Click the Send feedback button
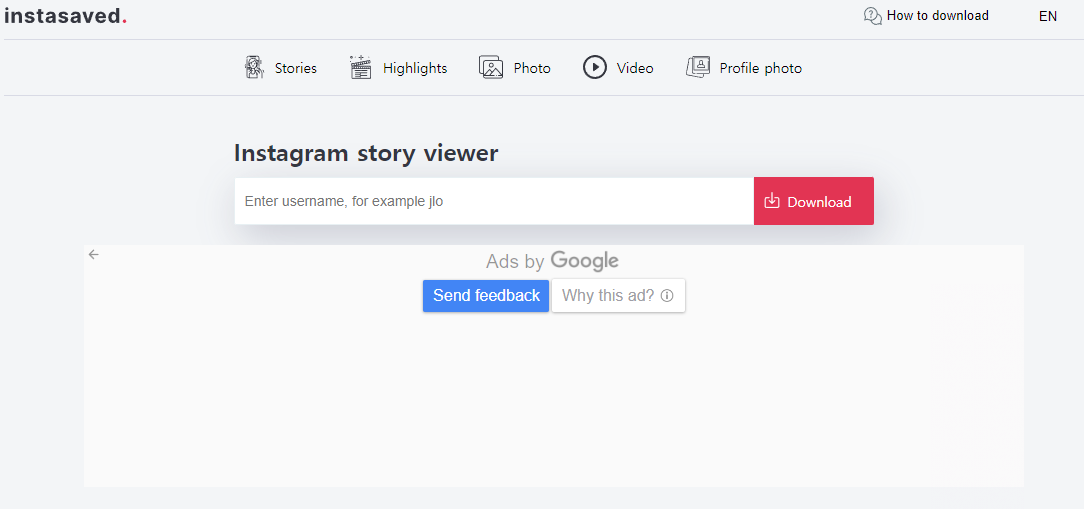 click(486, 296)
